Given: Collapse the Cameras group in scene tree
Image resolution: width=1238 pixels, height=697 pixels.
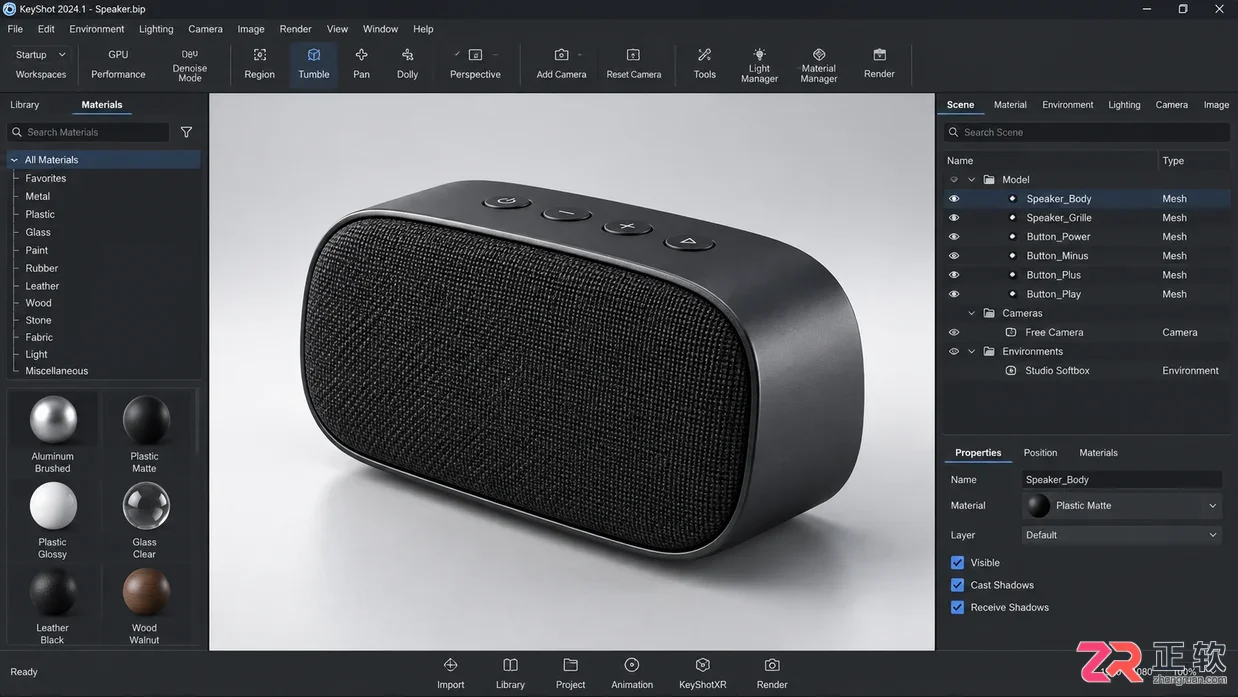Looking at the screenshot, I should (971, 313).
